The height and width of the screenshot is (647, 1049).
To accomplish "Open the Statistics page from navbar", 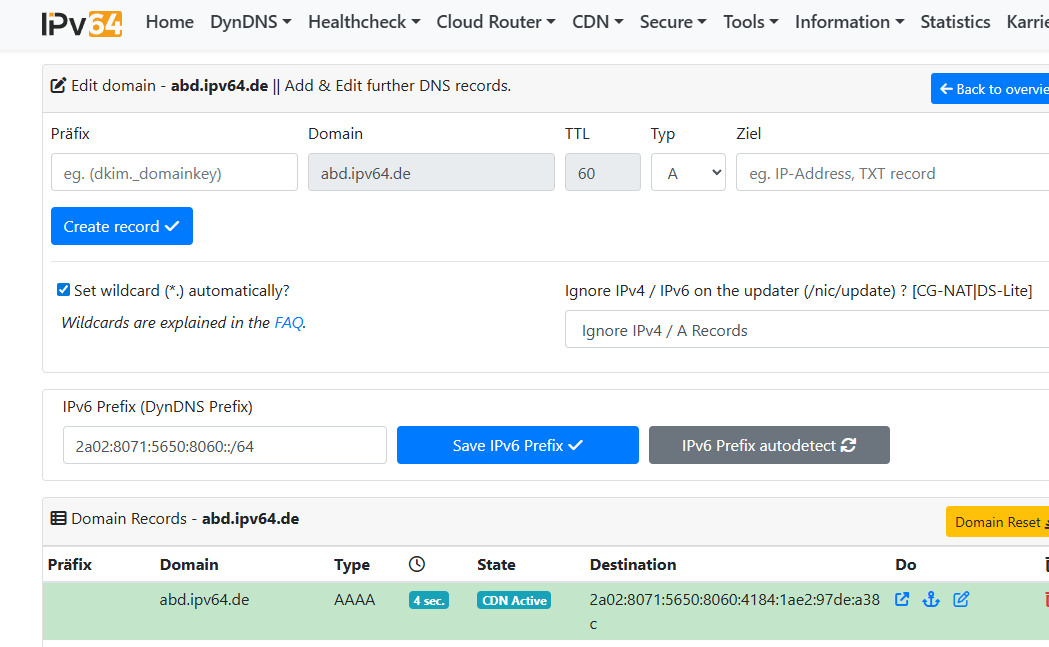I will pos(955,22).
